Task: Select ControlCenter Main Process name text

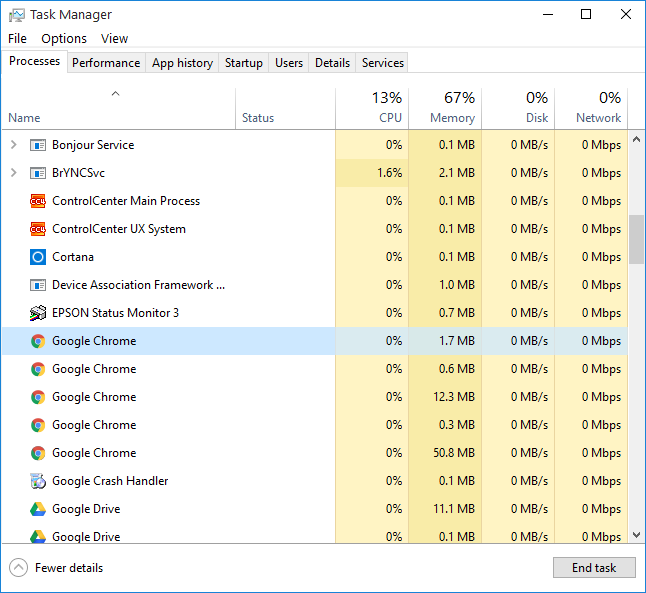Action: pyautogui.click(x=126, y=201)
